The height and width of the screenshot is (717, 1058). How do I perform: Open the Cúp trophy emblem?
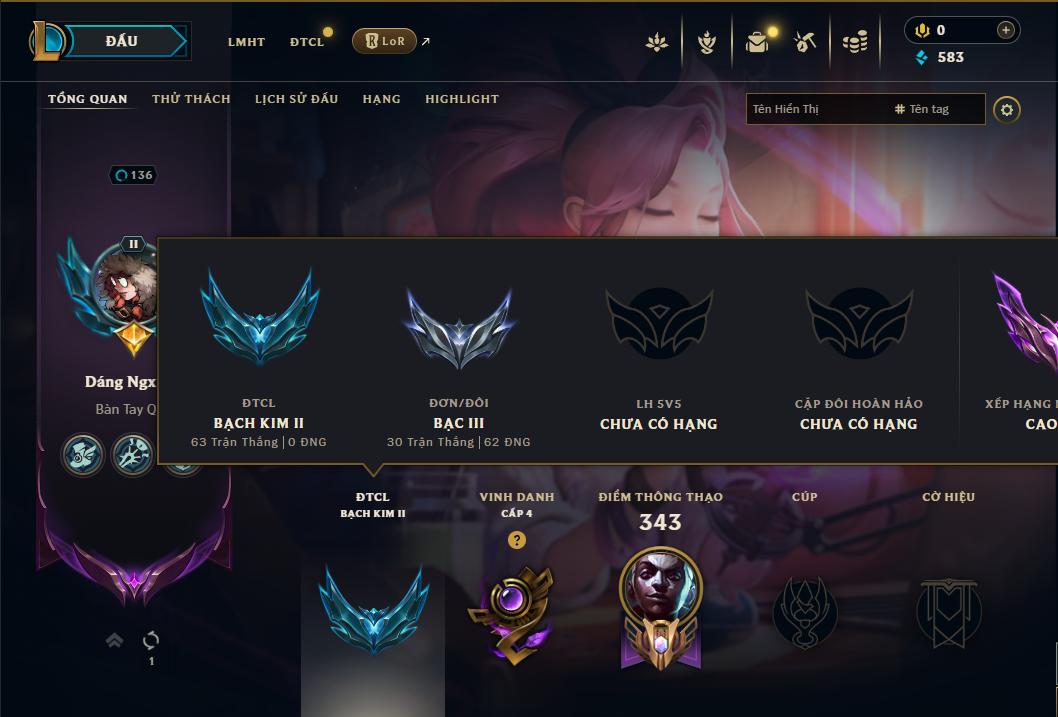[805, 613]
